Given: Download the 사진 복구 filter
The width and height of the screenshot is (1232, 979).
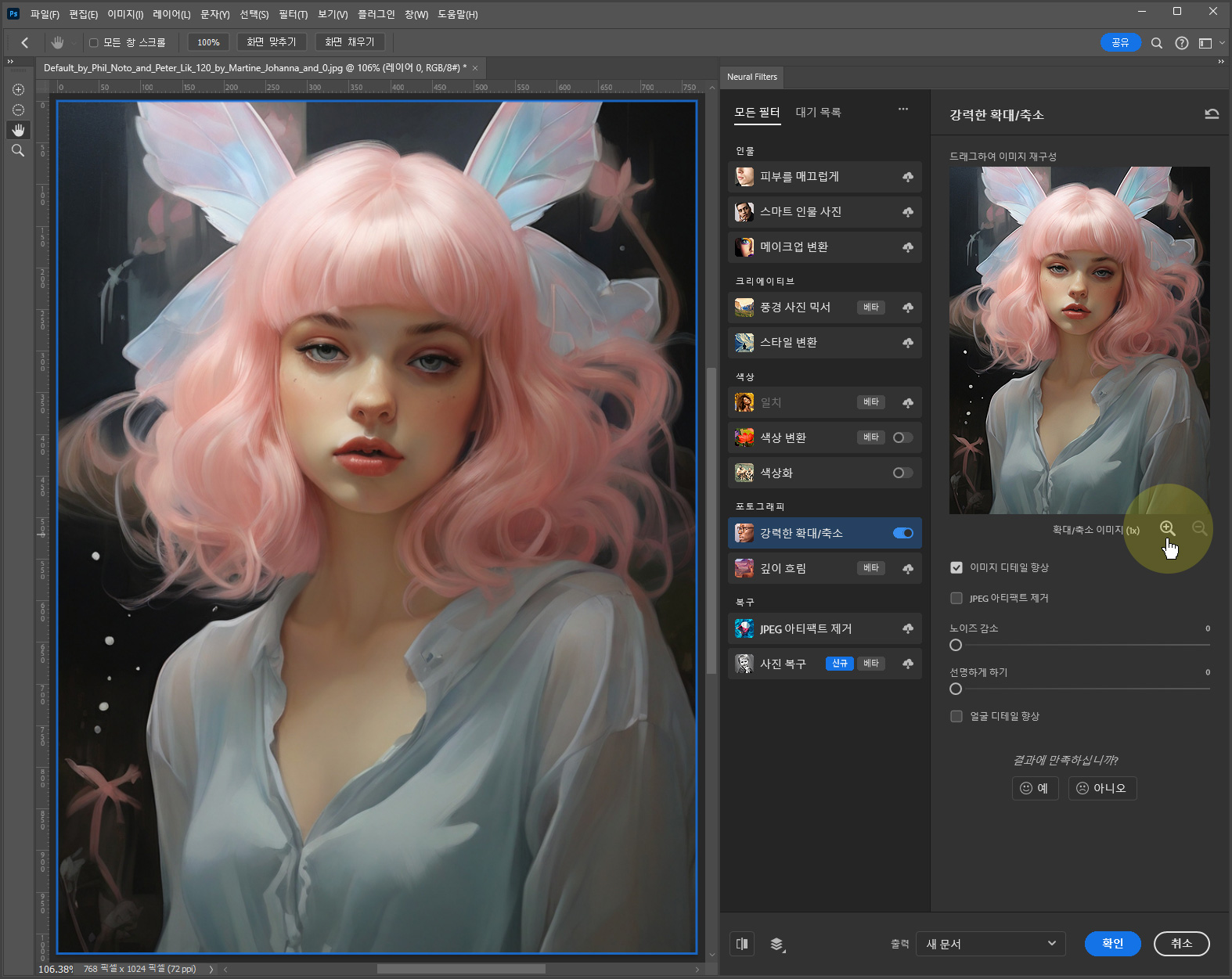Looking at the screenshot, I should (908, 664).
